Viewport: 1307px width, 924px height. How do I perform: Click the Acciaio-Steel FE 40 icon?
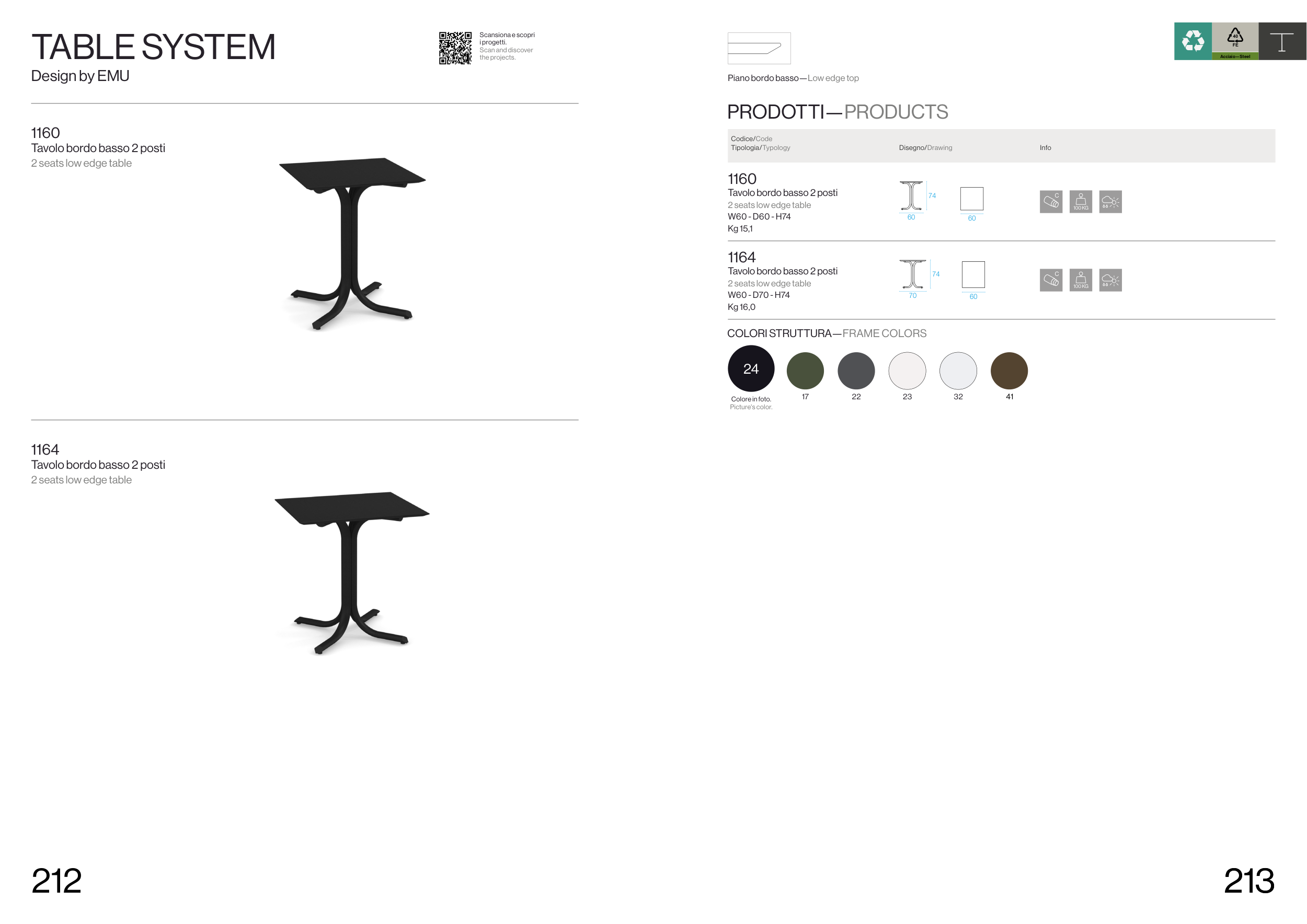pyautogui.click(x=1235, y=41)
